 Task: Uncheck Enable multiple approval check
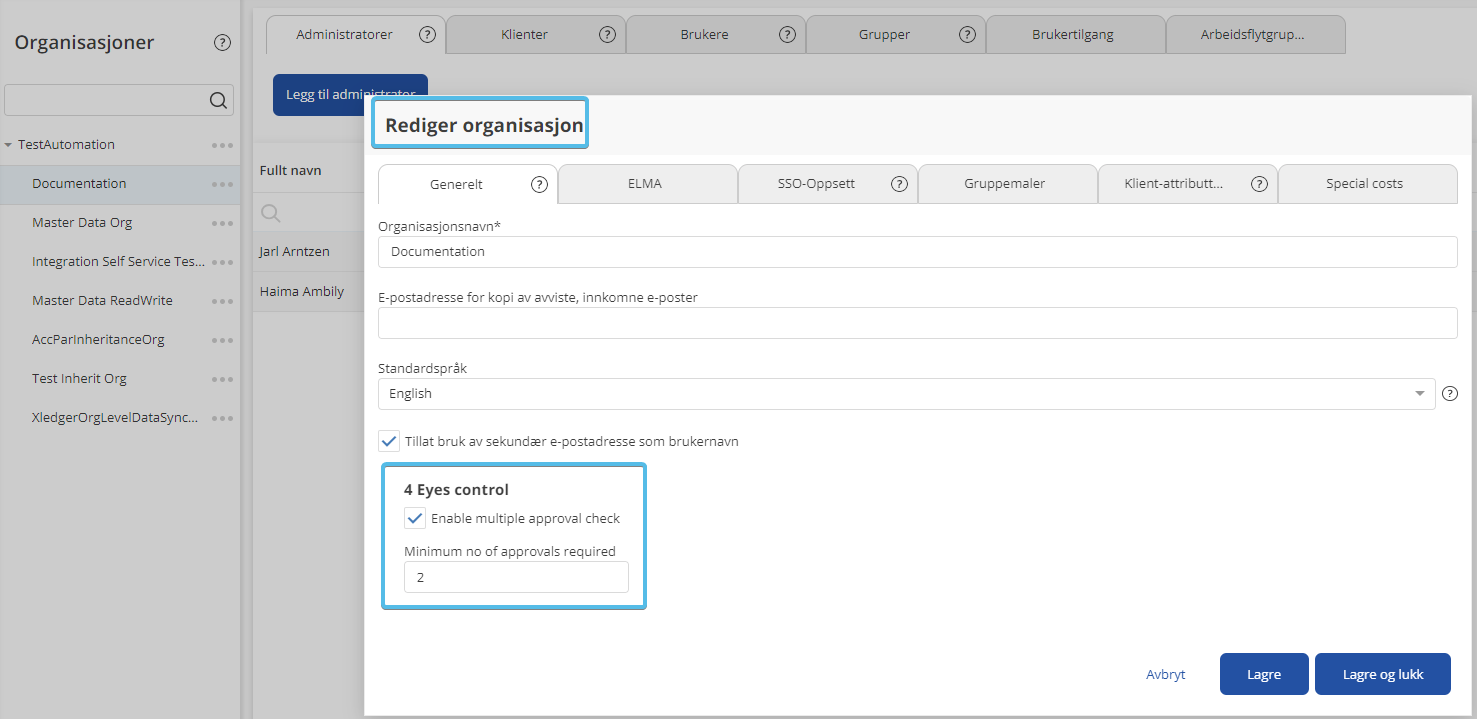(415, 518)
